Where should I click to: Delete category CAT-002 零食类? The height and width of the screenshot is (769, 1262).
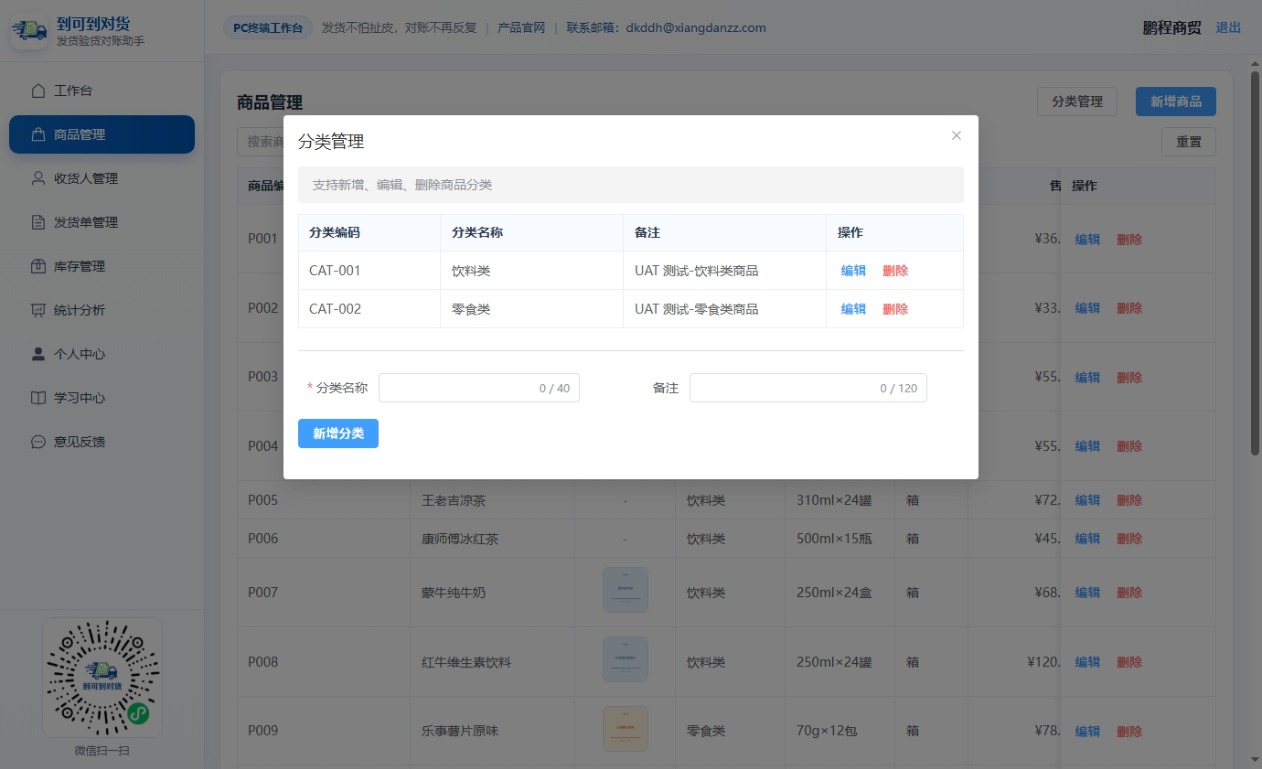click(895, 309)
